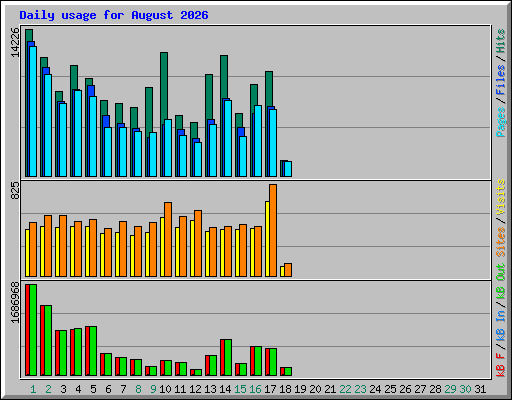This screenshot has height=400, width=512.
Task: Click day 30 on the date axis
Action: (465, 389)
